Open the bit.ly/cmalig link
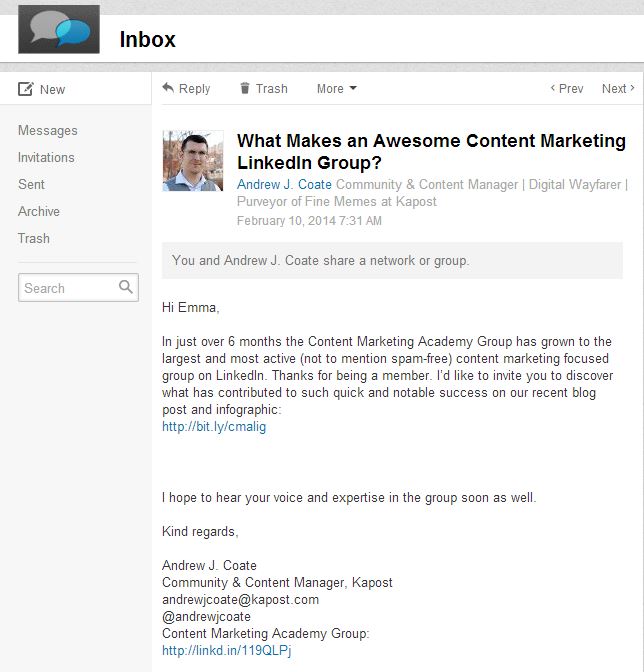Screen dimensions: 644x672 pyautogui.click(x=214, y=426)
